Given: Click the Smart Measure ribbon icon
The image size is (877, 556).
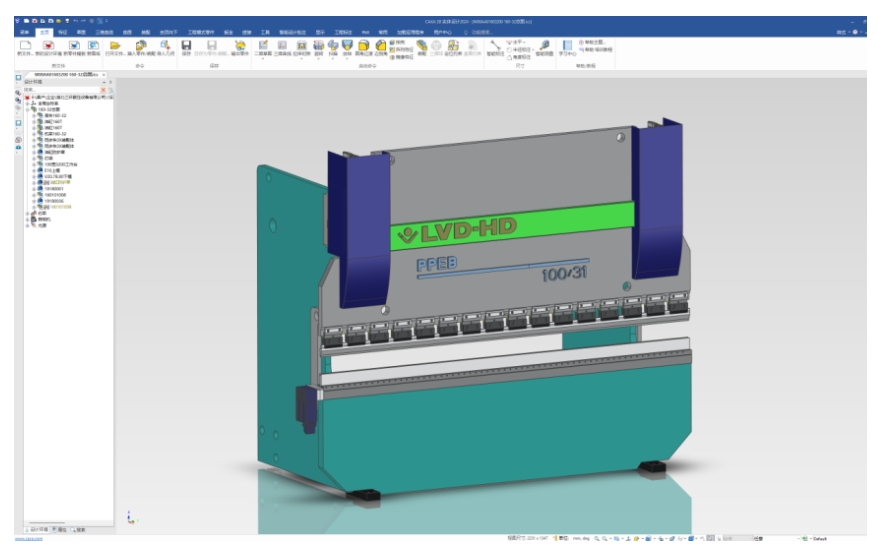Looking at the screenshot, I should [544, 45].
